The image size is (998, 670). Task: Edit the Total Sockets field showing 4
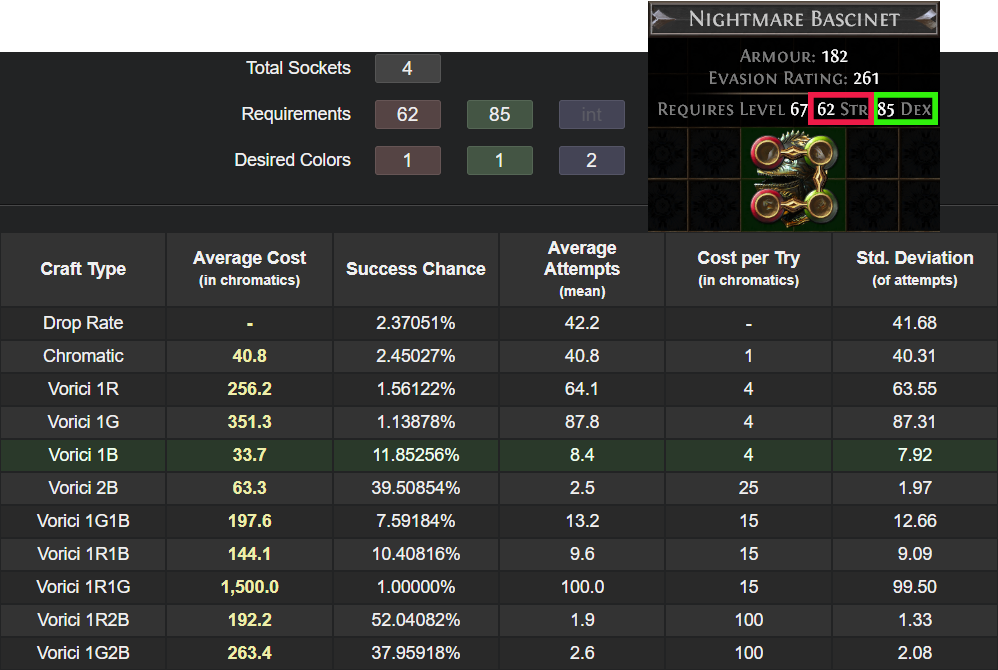[x=407, y=68]
